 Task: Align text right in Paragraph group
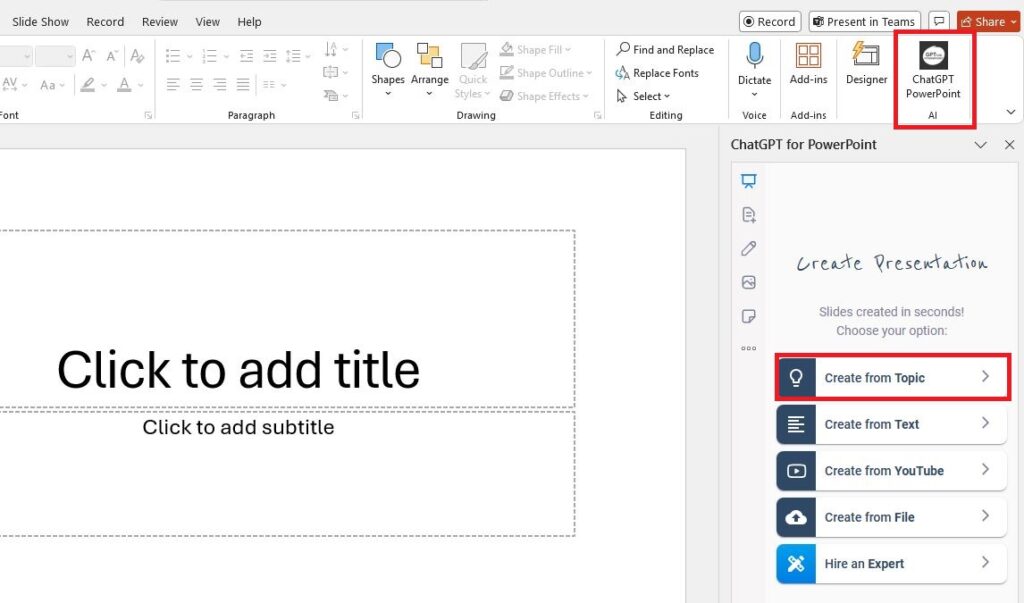(220, 84)
